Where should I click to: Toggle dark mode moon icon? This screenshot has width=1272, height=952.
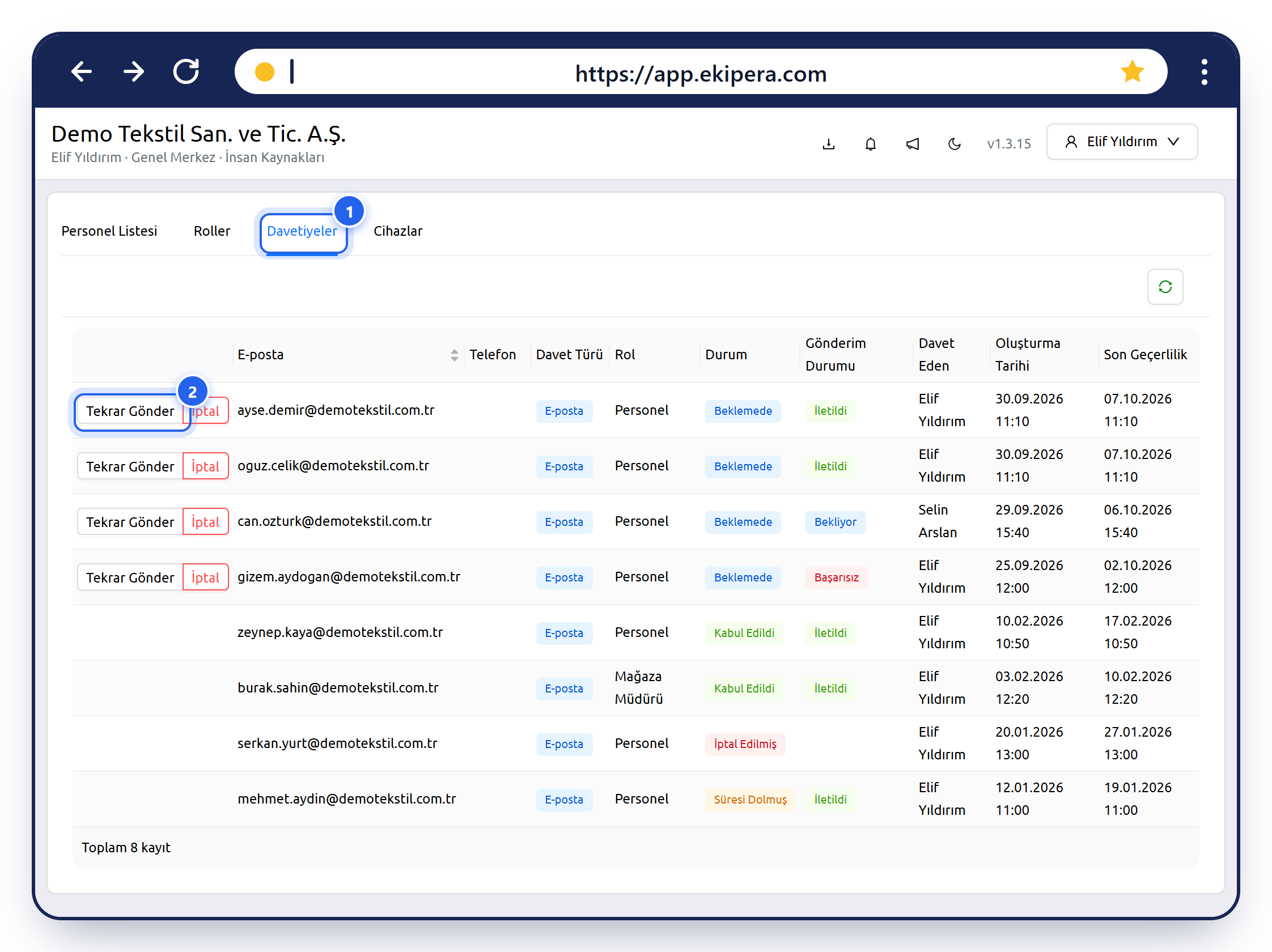coord(955,143)
